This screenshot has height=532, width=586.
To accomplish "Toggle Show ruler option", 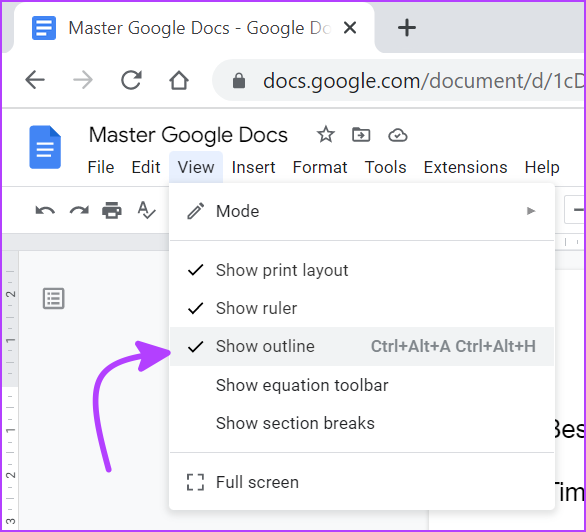I will (x=361, y=308).
